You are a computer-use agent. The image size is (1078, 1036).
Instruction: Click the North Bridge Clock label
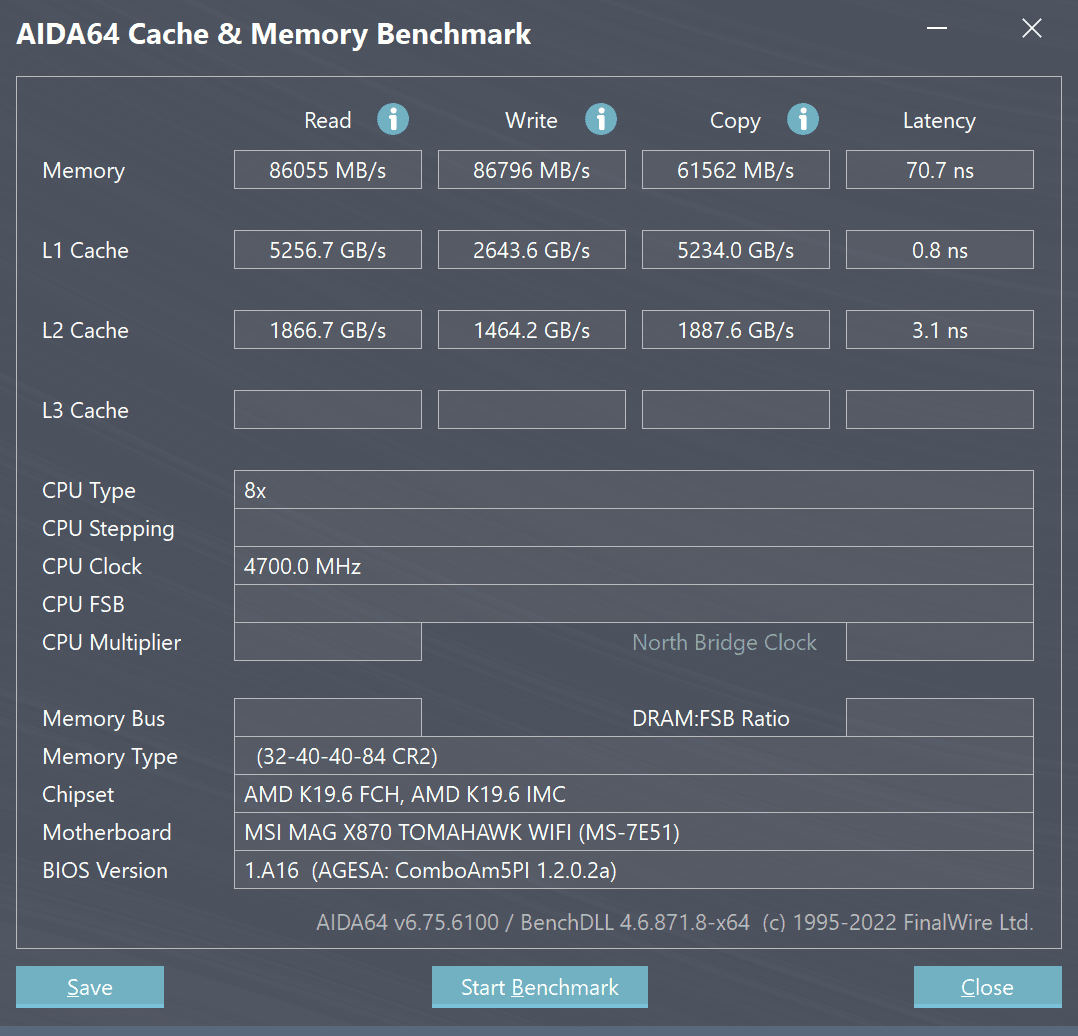(725, 643)
